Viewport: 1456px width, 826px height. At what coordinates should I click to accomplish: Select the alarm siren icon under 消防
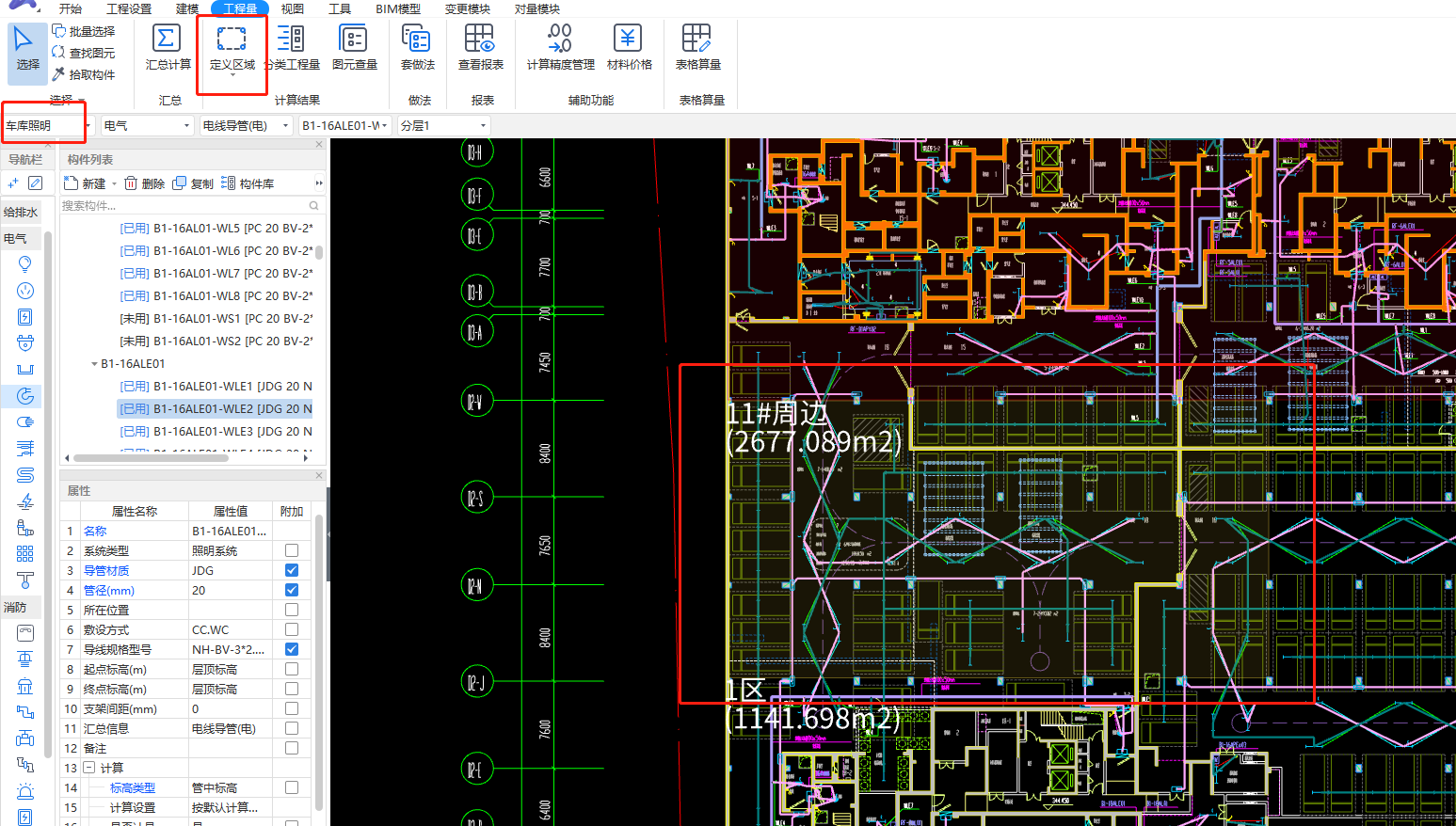coord(25,791)
